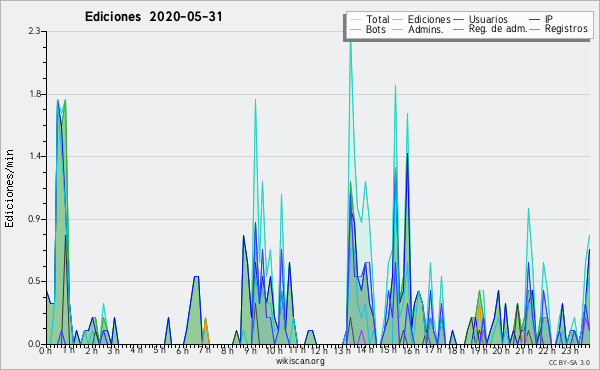The width and height of the screenshot is (600, 370).
Task: Click the '9 h' x-axis label
Action: (x=250, y=351)
